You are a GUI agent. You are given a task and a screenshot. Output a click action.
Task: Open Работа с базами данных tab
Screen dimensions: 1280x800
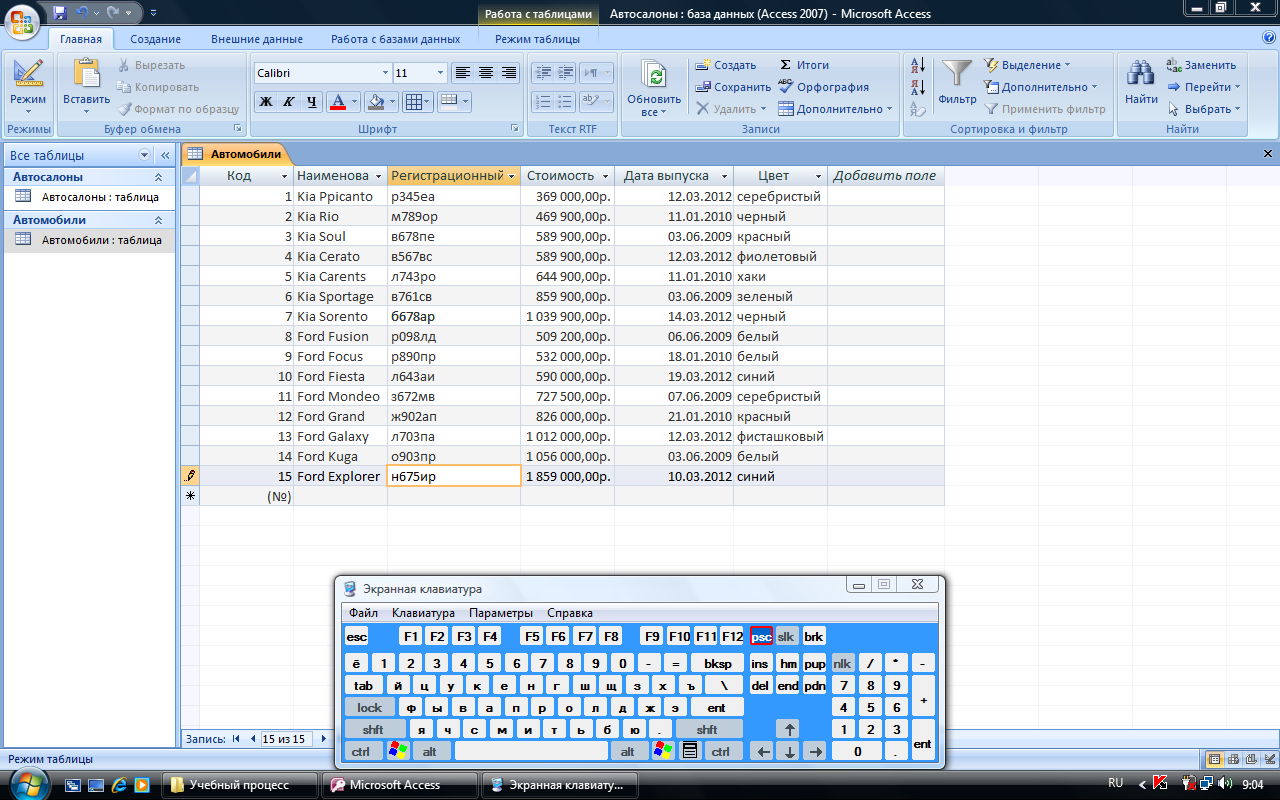pyautogui.click(x=396, y=39)
